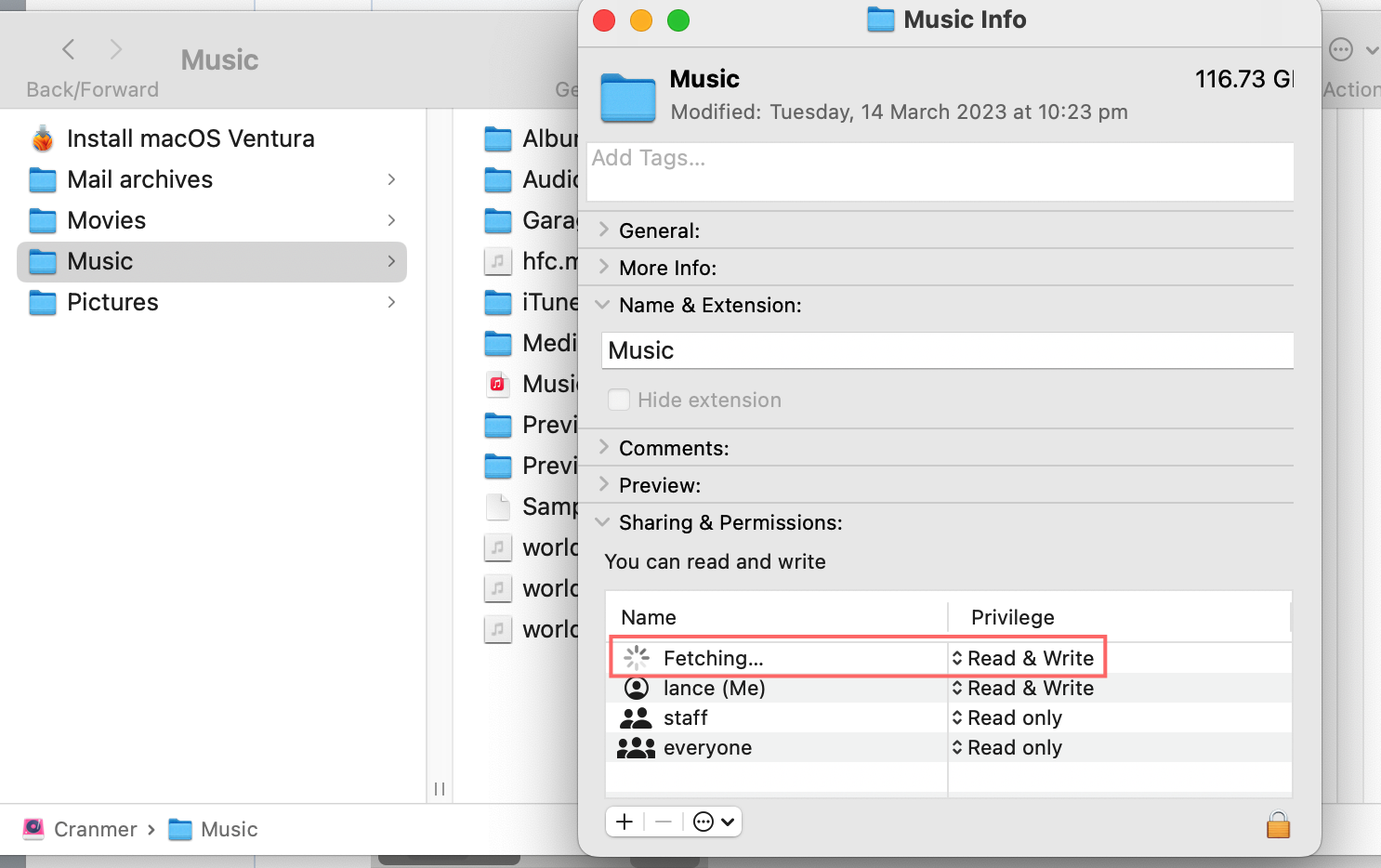Click the Add Tags field
The width and height of the screenshot is (1381, 868).
coord(940,171)
